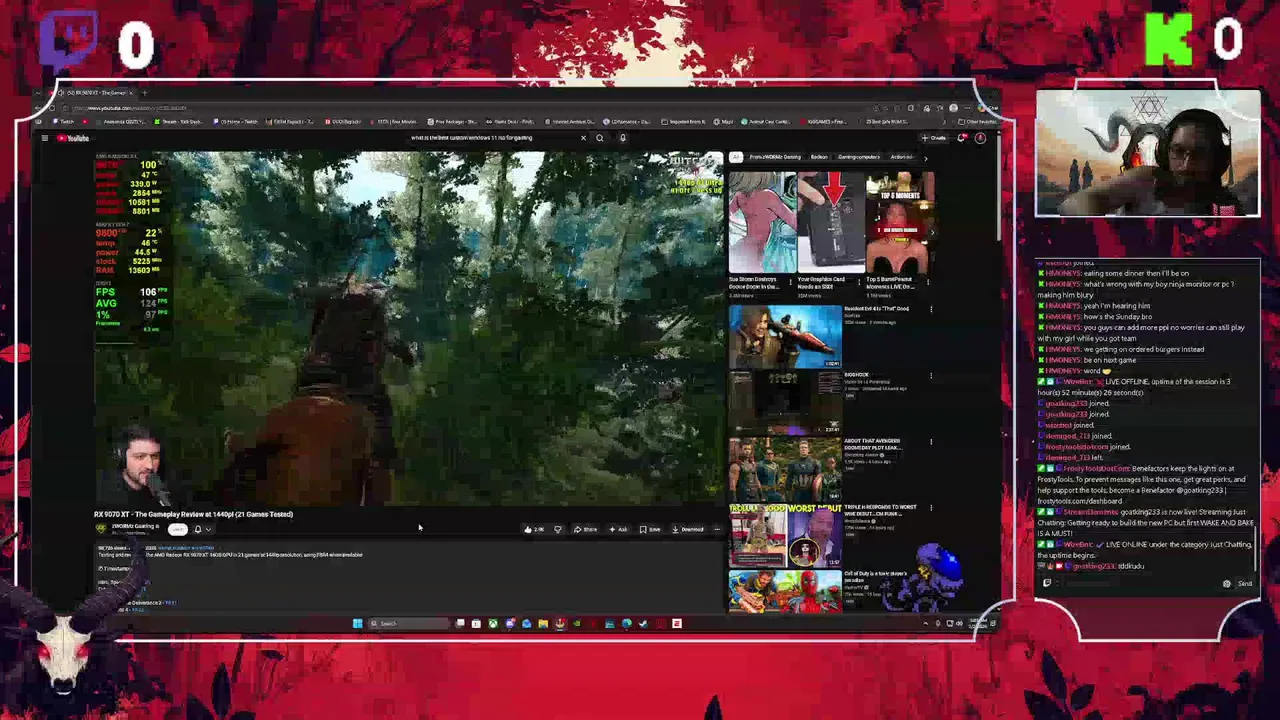
Task: Share the RX 9070 XT video
Action: tap(586, 530)
